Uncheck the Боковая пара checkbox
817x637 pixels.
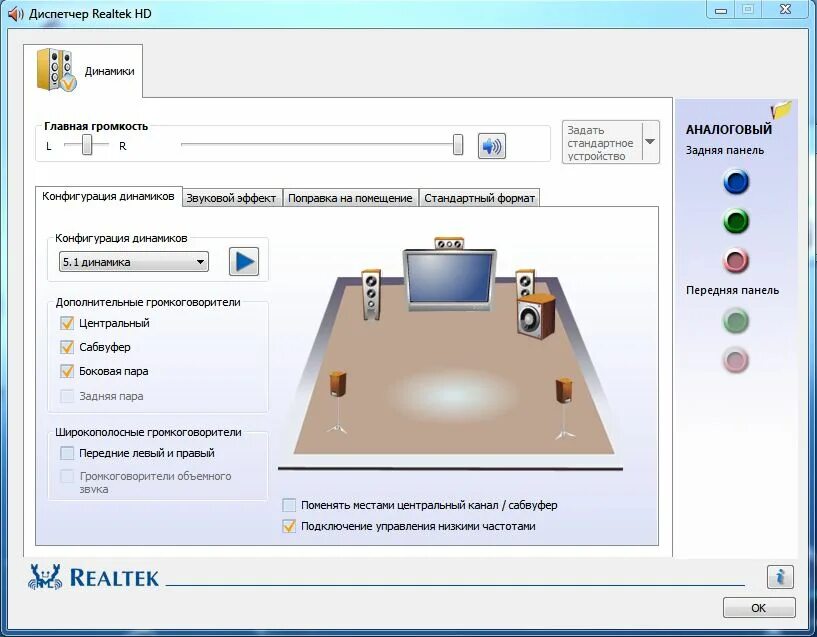[67, 371]
